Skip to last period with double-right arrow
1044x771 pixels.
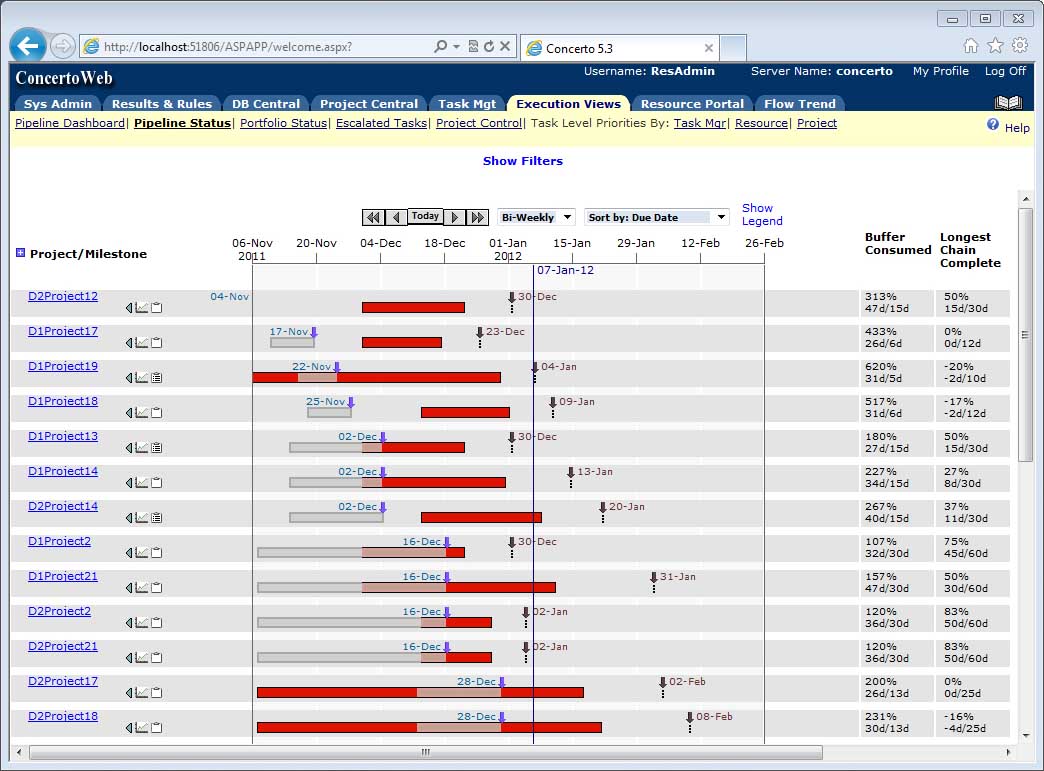click(477, 217)
